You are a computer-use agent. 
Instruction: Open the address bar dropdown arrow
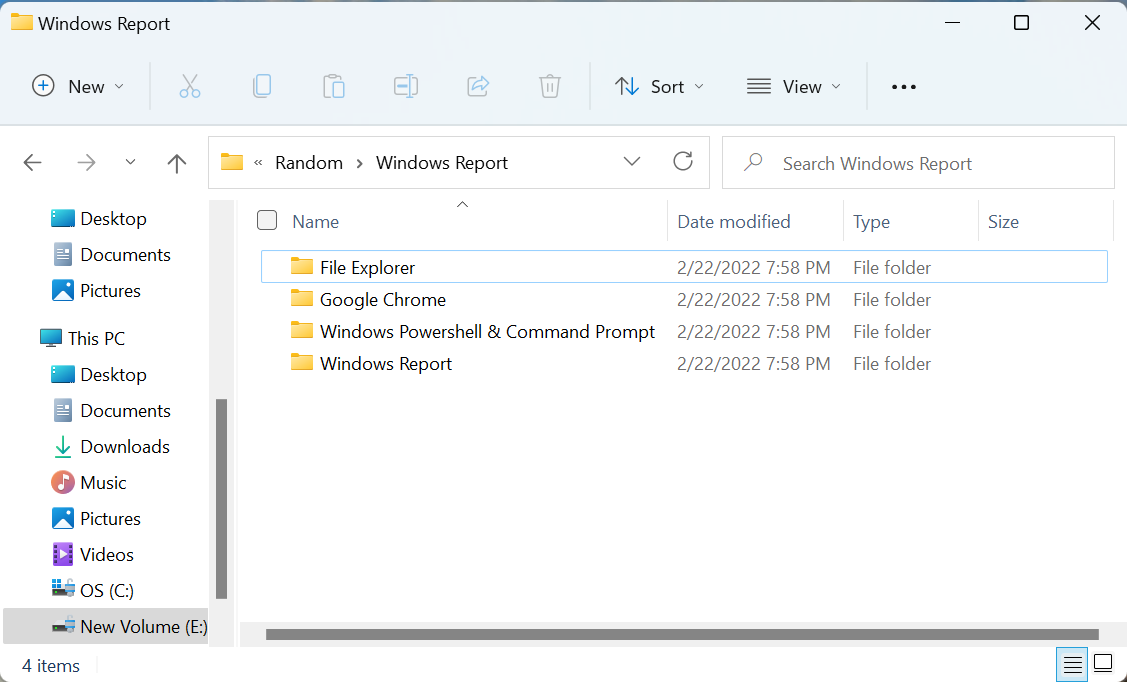632,161
